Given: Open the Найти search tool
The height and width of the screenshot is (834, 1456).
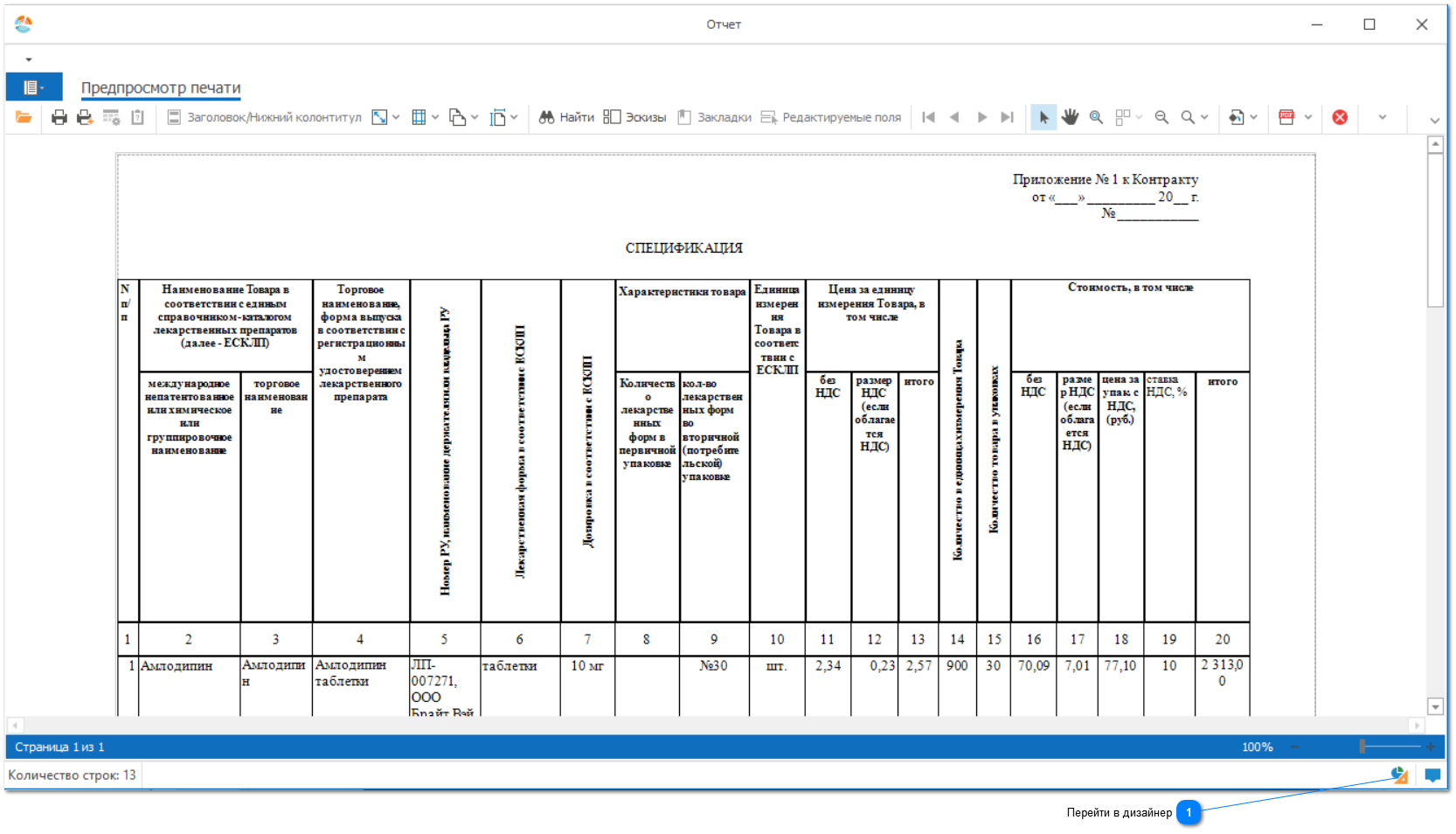Looking at the screenshot, I should [x=565, y=117].
